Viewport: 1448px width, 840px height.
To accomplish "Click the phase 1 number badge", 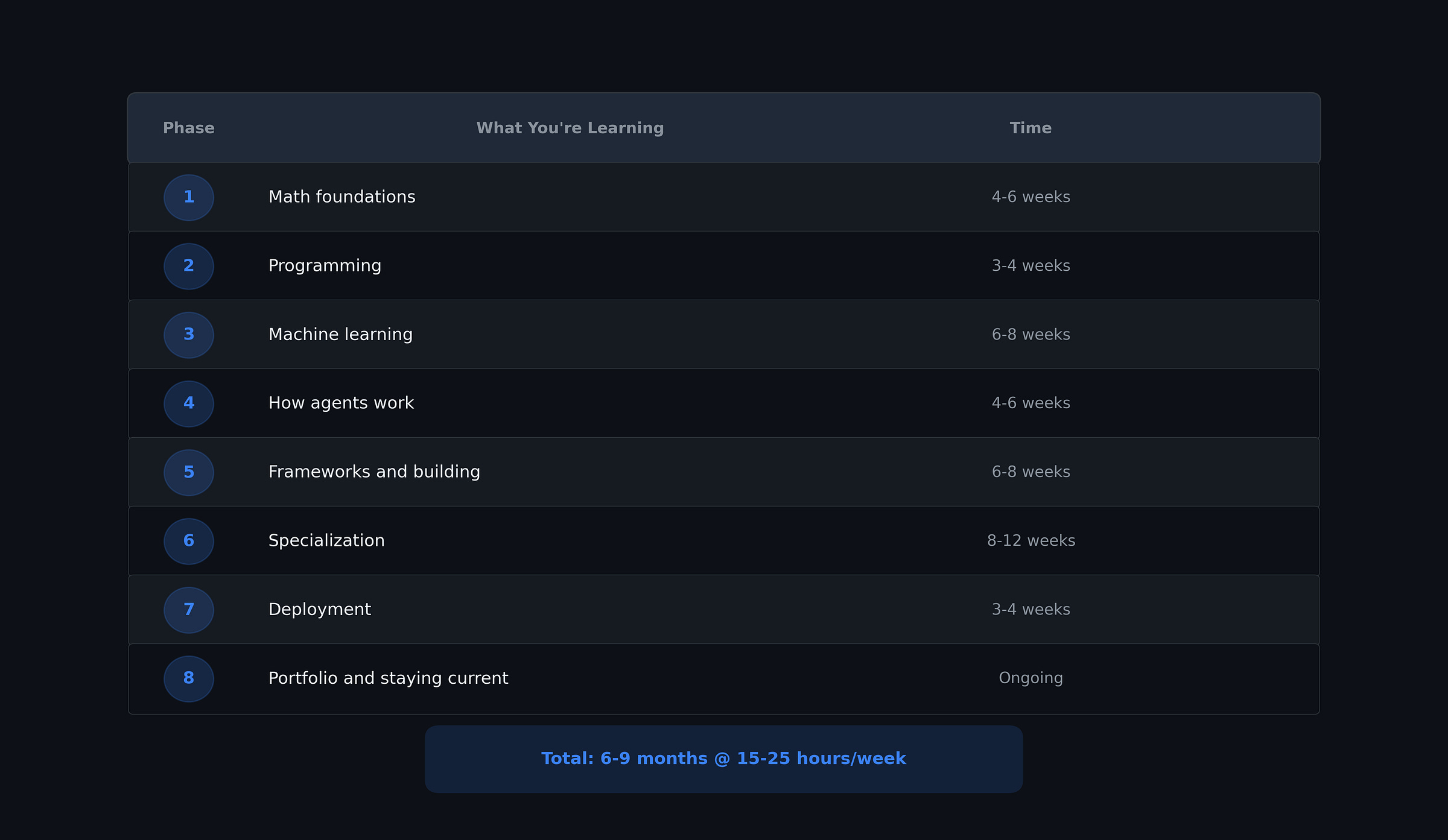I will click(x=189, y=197).
